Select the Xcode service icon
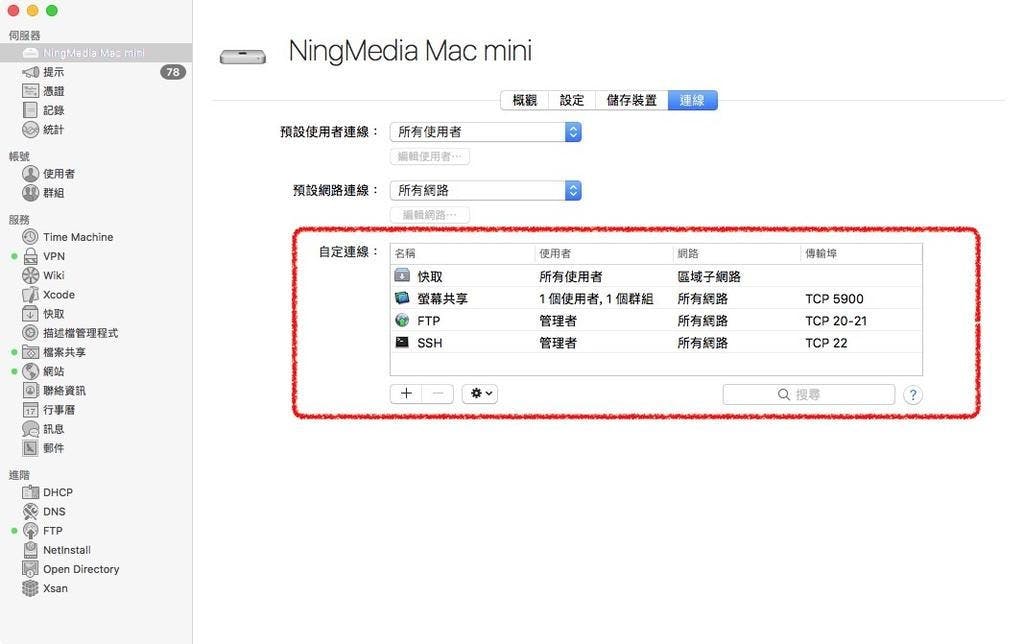The width and height of the screenshot is (1024, 644). tap(31, 295)
